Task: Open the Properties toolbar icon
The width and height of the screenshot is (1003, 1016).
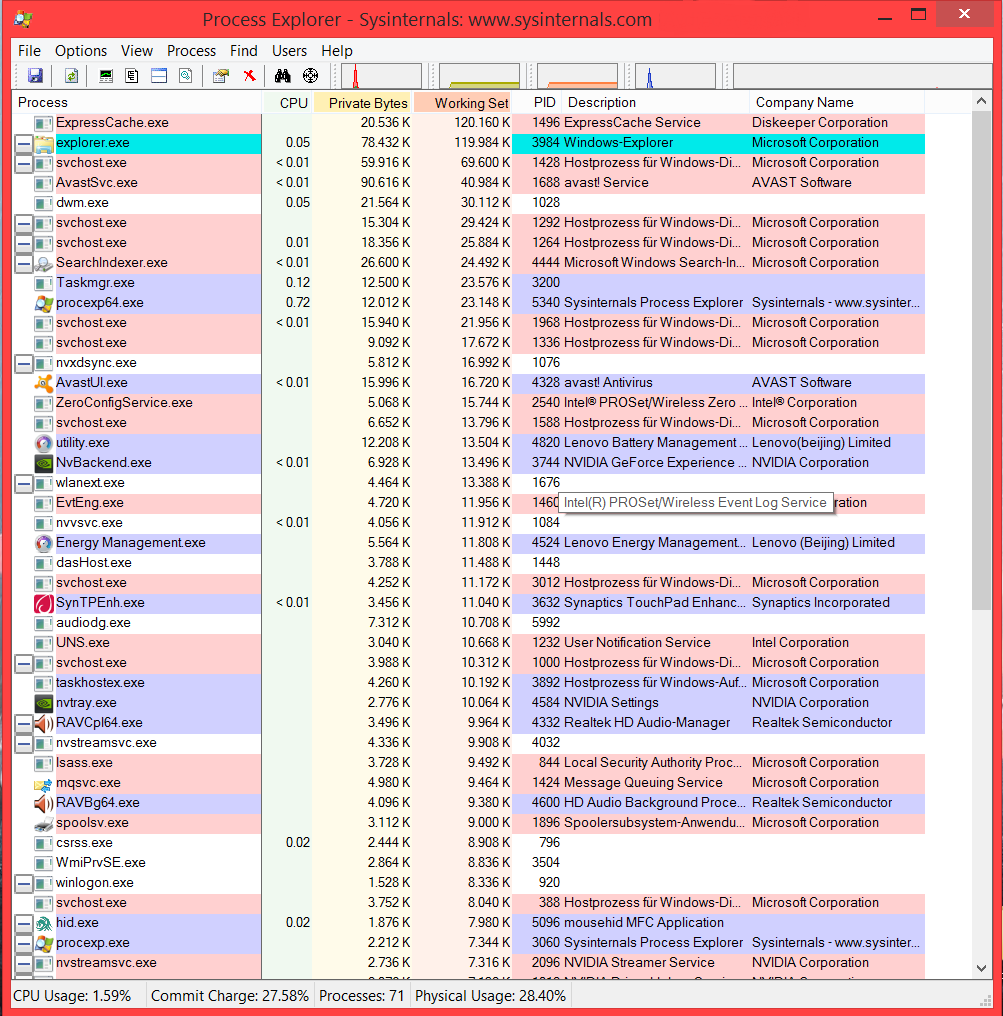Action: (x=221, y=76)
